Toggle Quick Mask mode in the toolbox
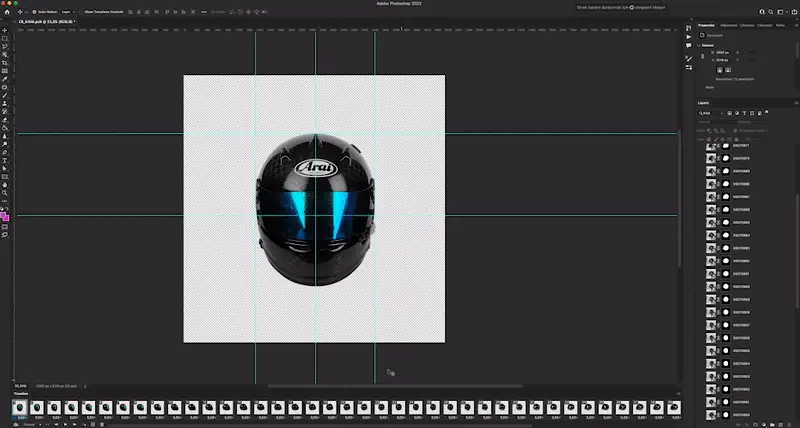The height and width of the screenshot is (428, 800). click(x=5, y=226)
